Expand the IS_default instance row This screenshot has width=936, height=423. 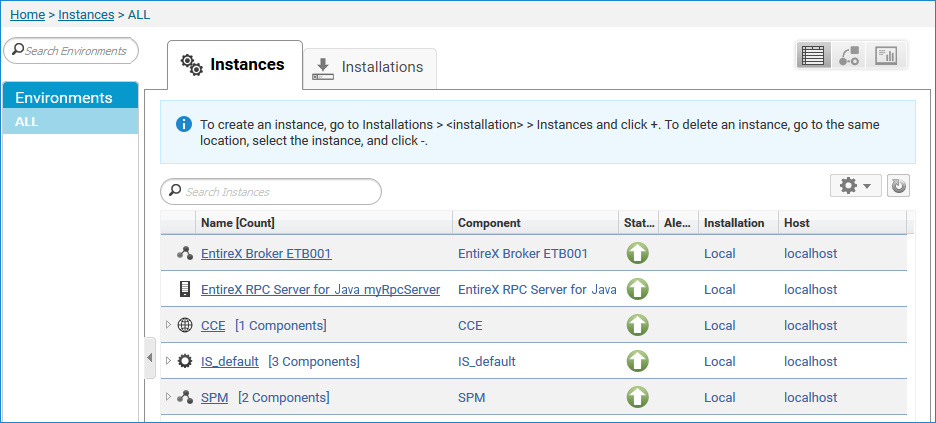(x=168, y=360)
